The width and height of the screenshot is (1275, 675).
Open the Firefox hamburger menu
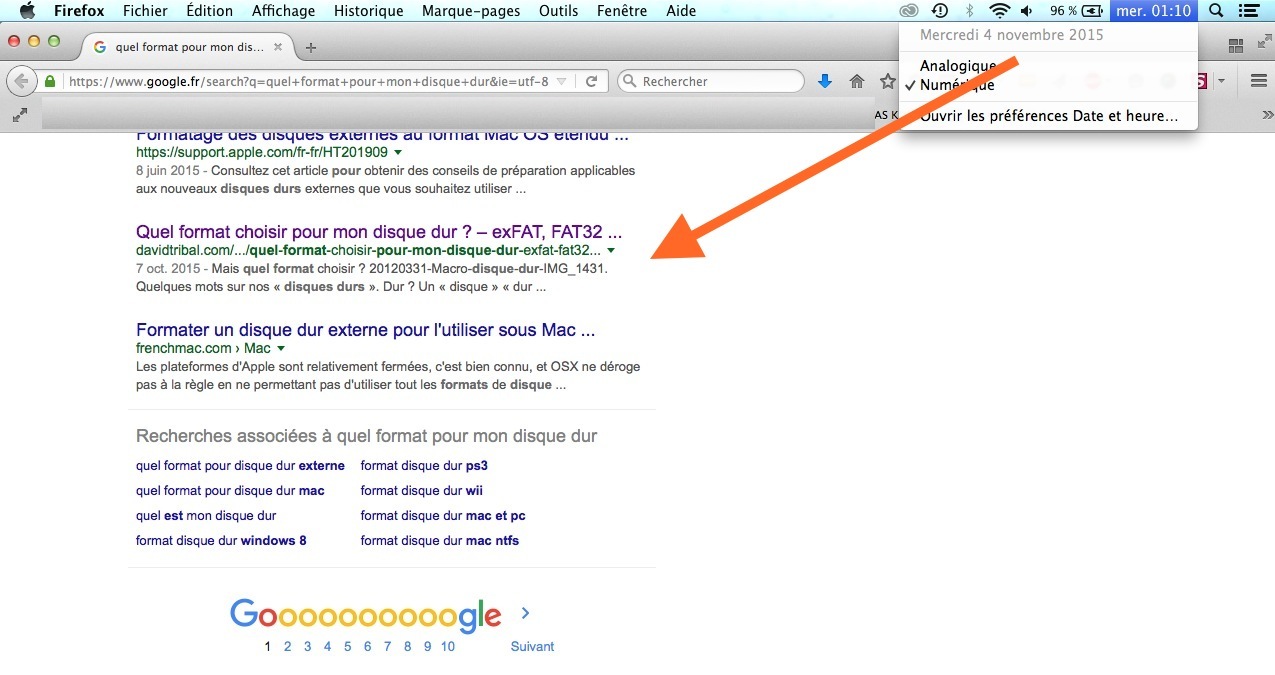pyautogui.click(x=1259, y=82)
